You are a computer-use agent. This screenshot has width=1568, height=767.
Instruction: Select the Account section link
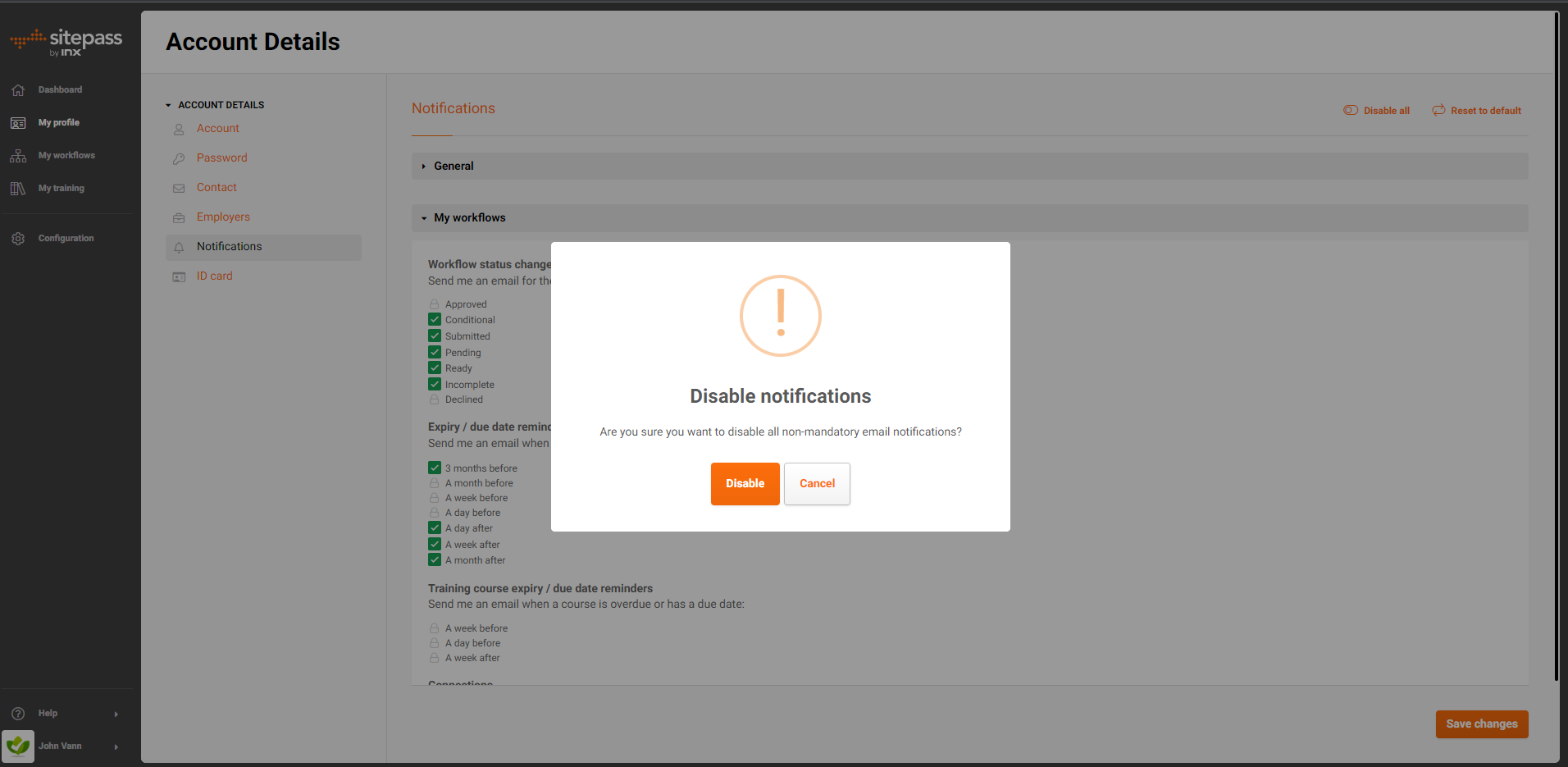pos(218,129)
